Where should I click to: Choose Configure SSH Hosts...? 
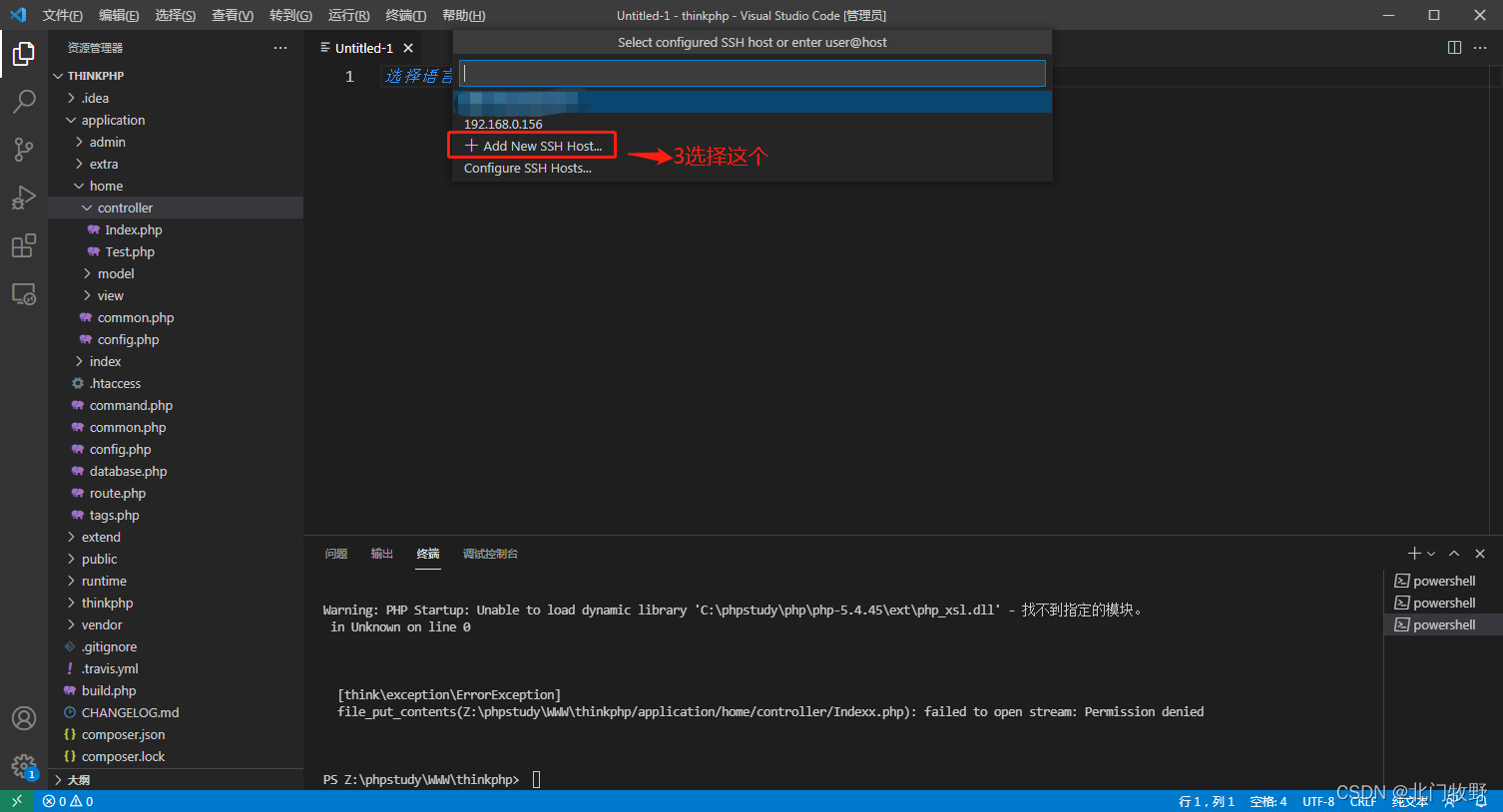[x=752, y=168]
